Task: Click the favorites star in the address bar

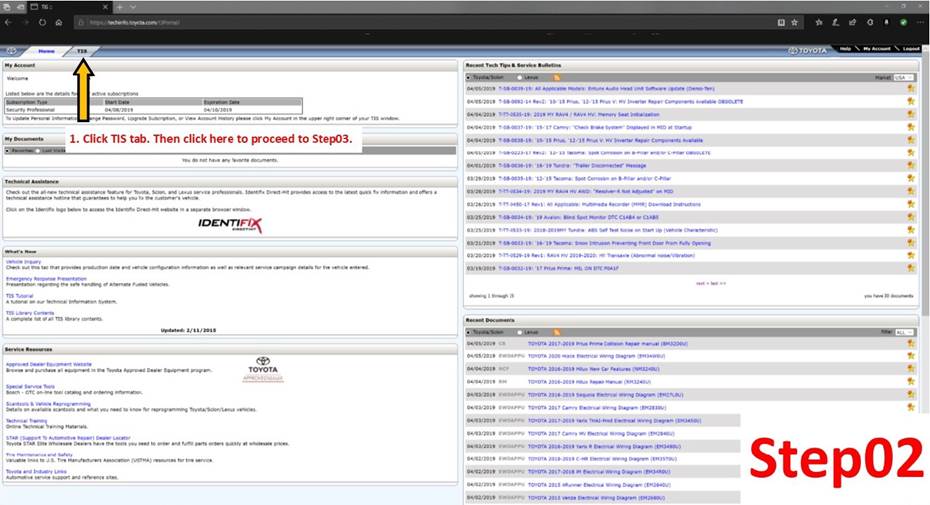Action: point(795,23)
